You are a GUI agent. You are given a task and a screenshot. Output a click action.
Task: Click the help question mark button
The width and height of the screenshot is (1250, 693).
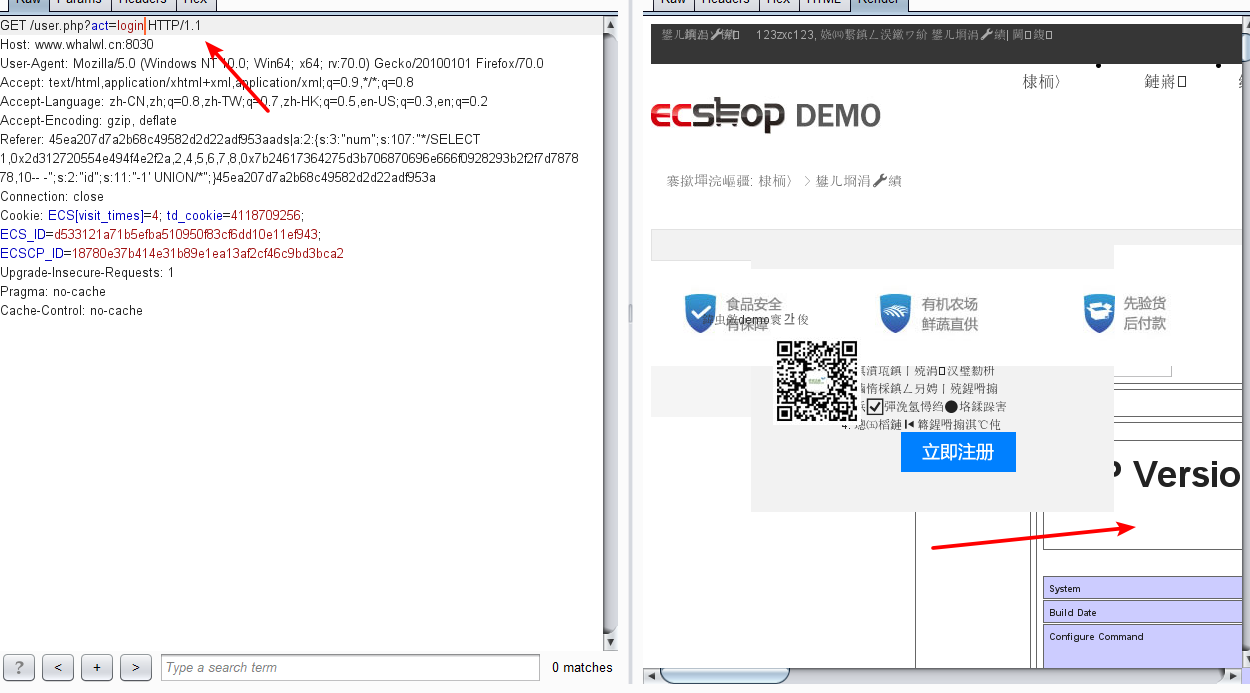pyautogui.click(x=20, y=667)
